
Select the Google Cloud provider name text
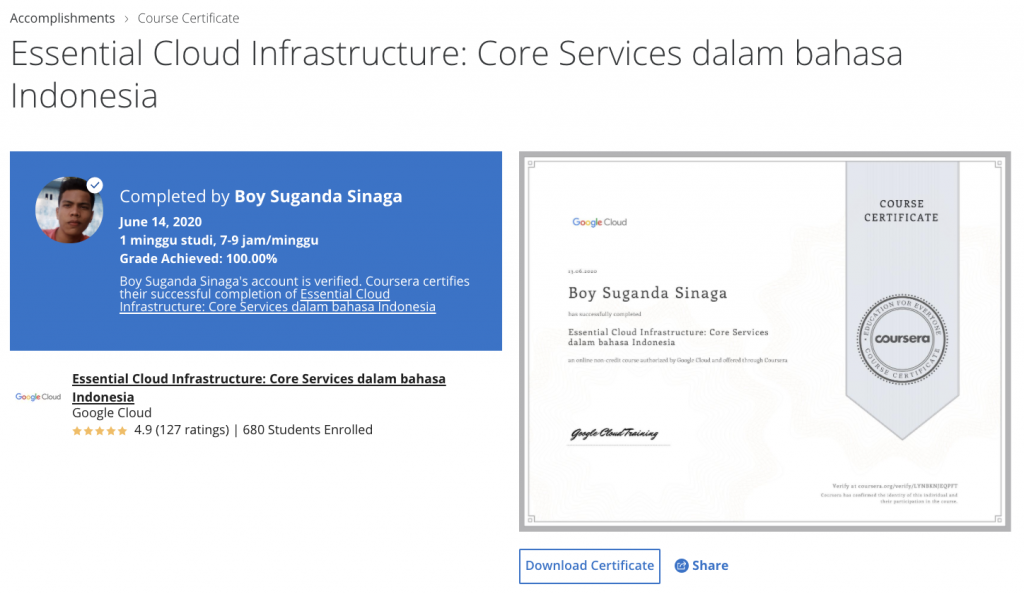point(112,413)
